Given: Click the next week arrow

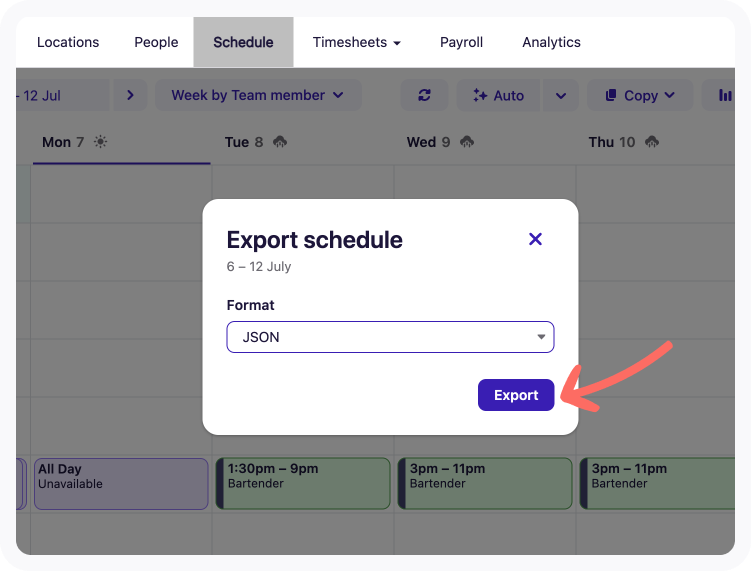Looking at the screenshot, I should [130, 95].
